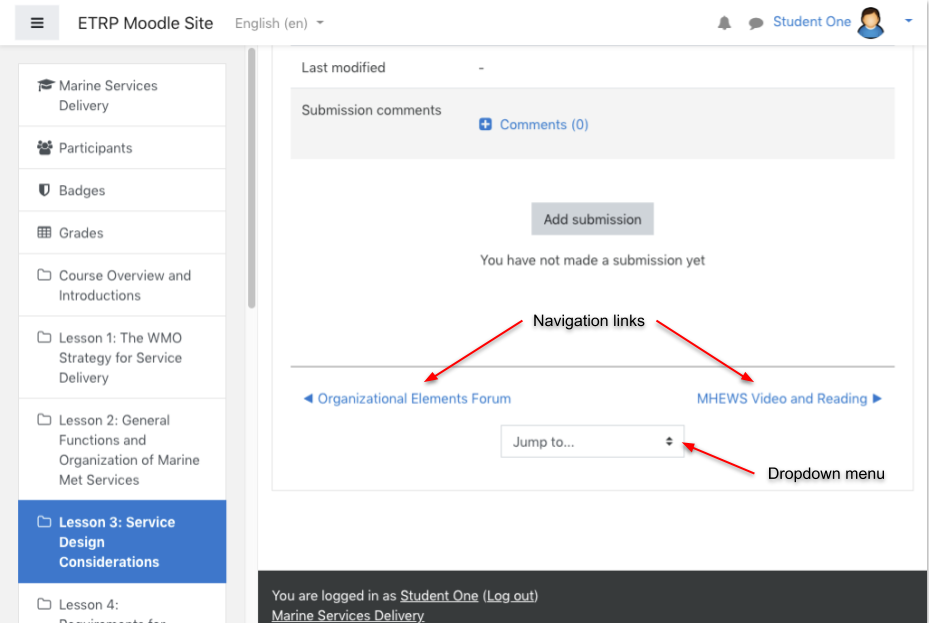Open the user menu dropdown arrow
The width and height of the screenshot is (929, 623).
tap(908, 21)
